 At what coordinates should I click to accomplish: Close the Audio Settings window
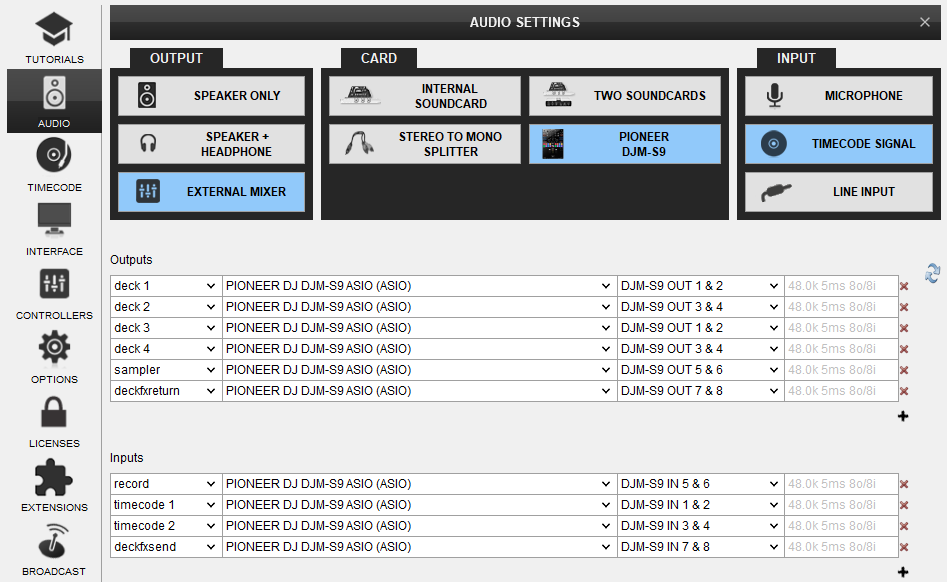click(925, 22)
